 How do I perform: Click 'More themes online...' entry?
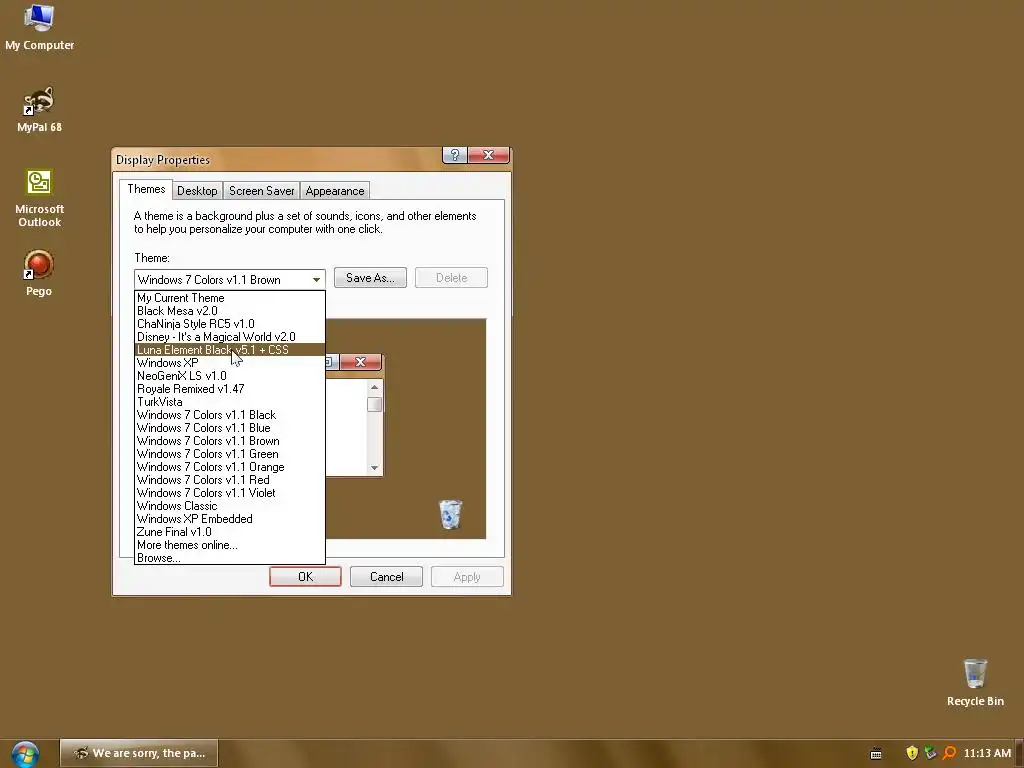point(230,545)
